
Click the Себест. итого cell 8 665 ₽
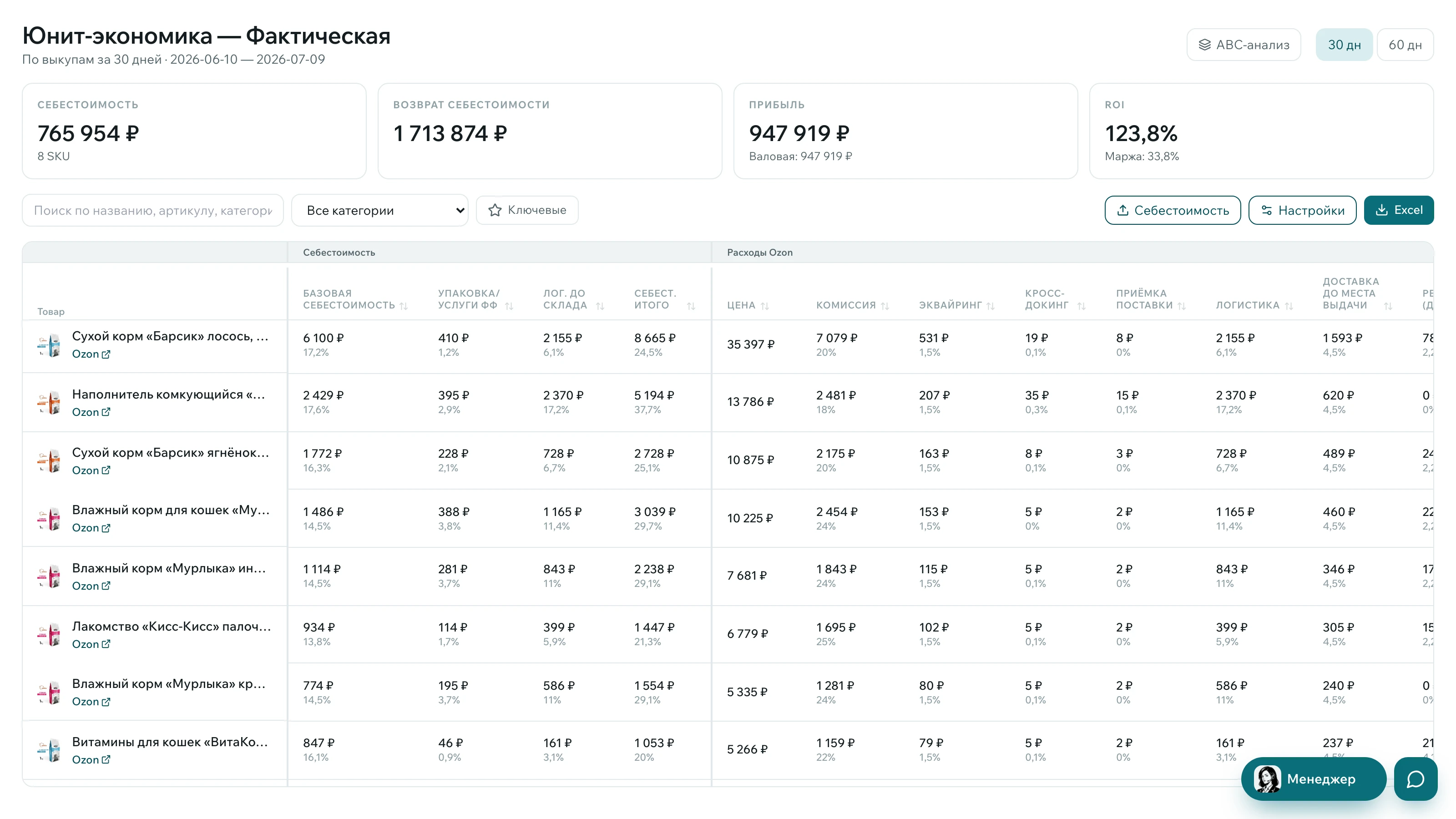click(x=655, y=338)
